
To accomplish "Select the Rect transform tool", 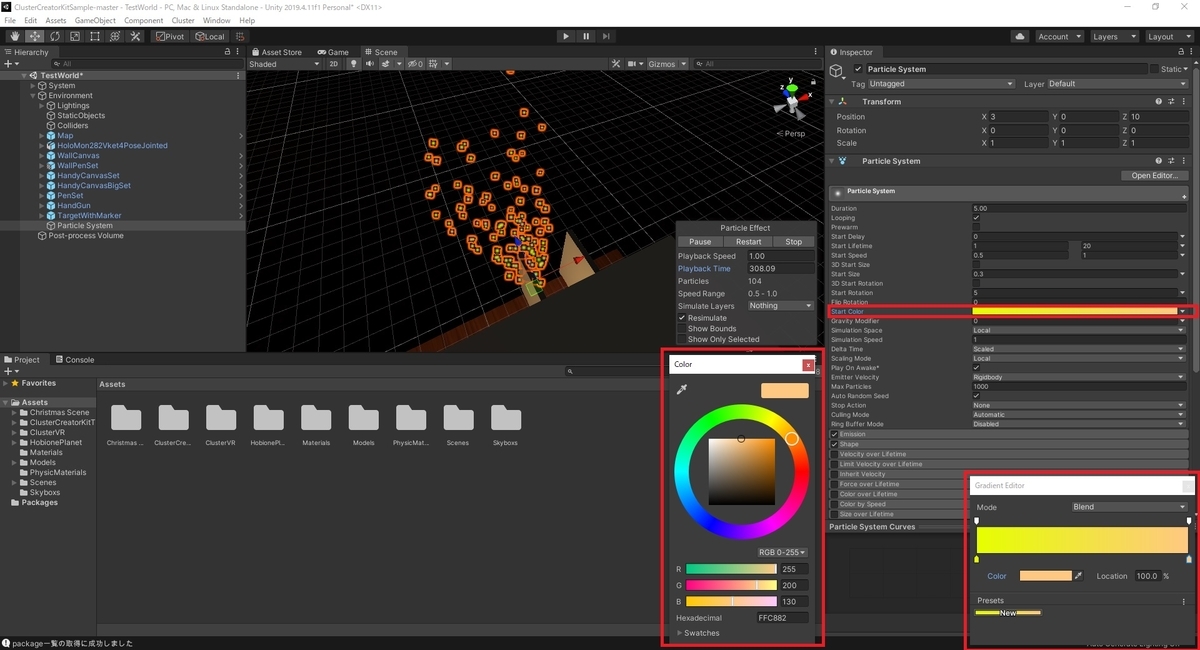I will pyautogui.click(x=94, y=37).
